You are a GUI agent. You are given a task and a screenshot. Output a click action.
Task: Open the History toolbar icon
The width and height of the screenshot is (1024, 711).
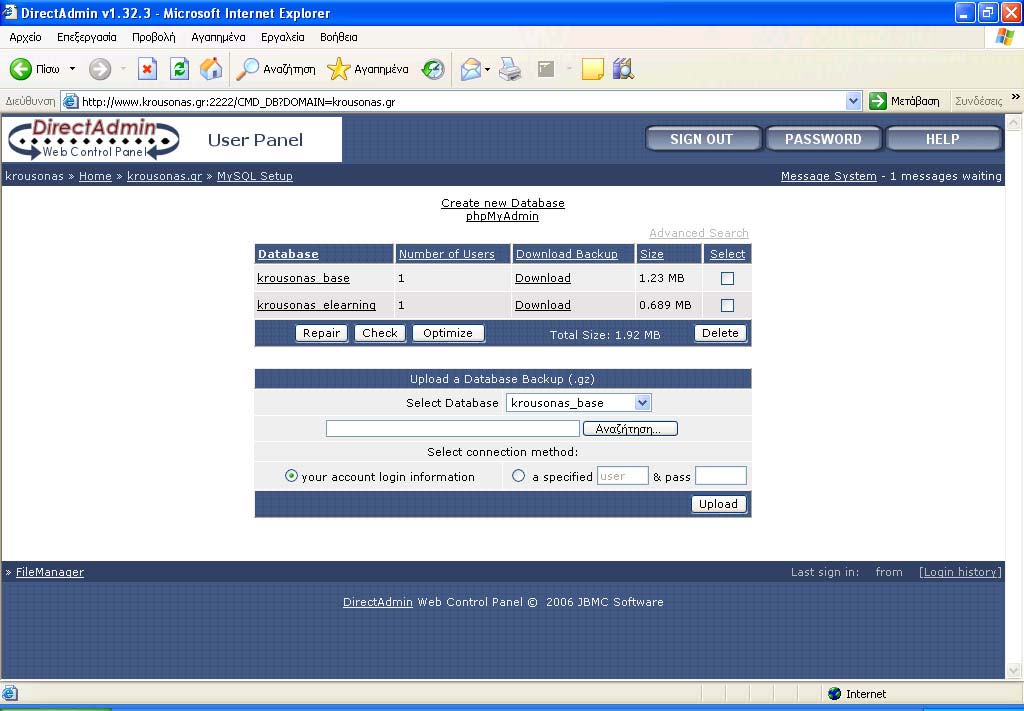[432, 69]
